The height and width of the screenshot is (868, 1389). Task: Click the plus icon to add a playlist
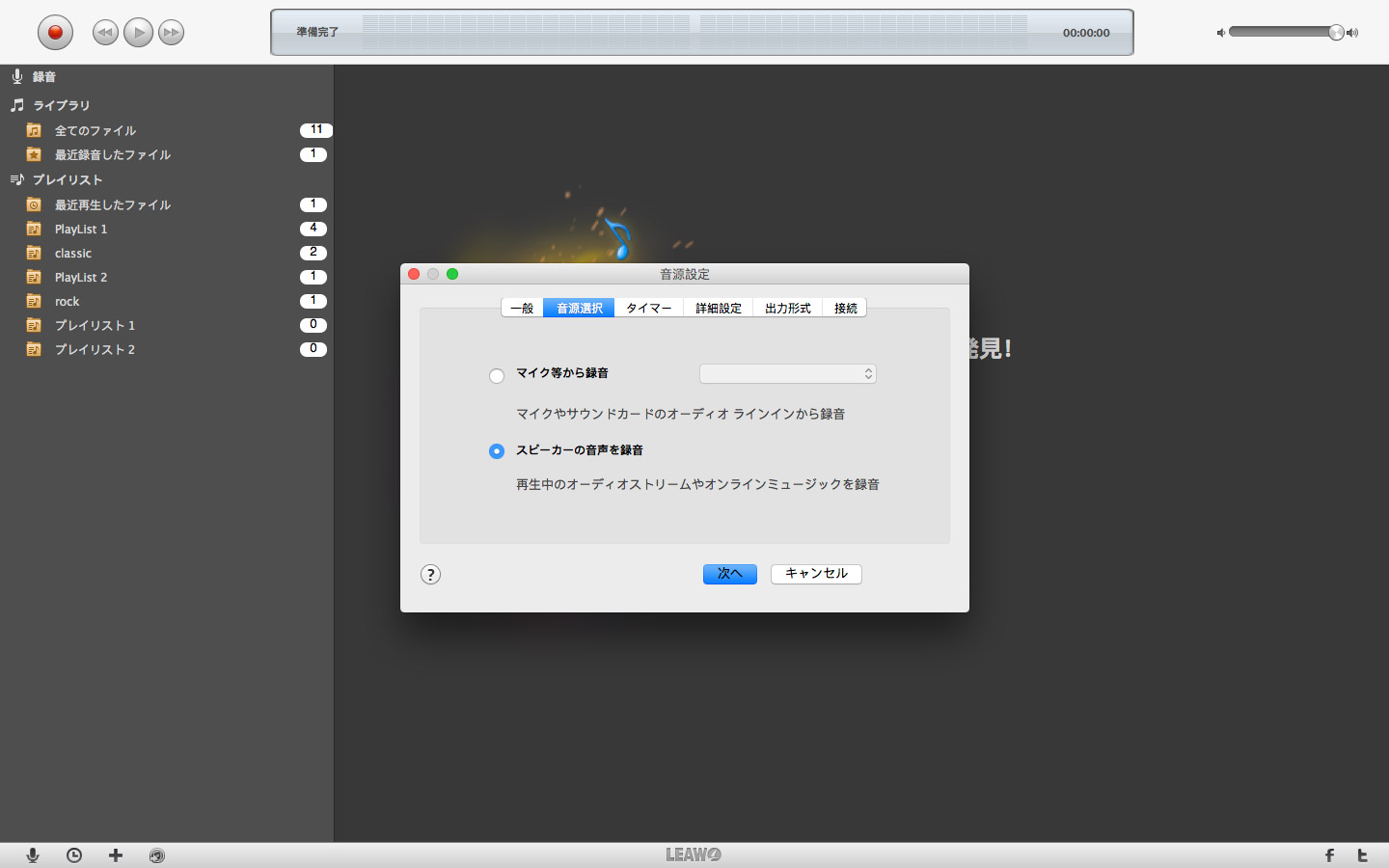pyautogui.click(x=116, y=855)
